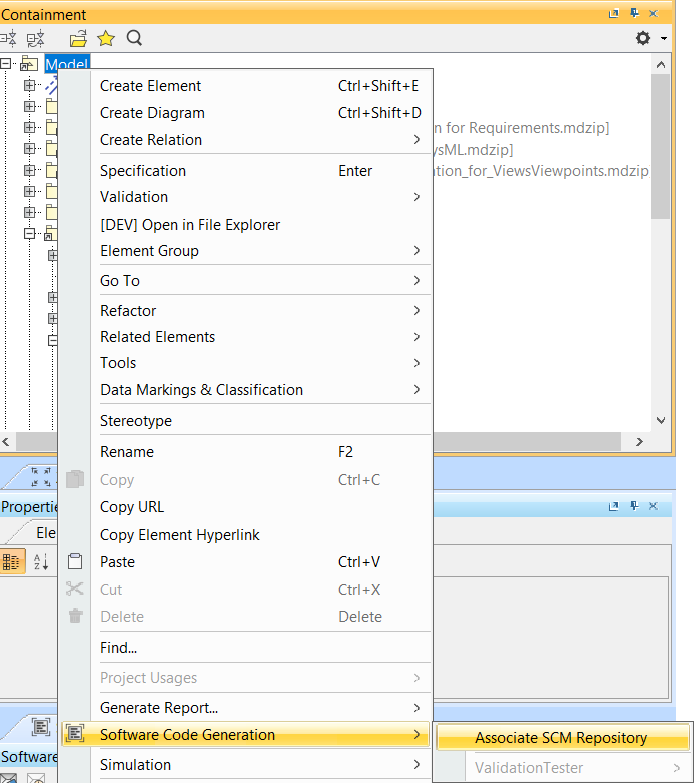Screen dimensions: 694x783
Task: Open the Element Group submenu
Action: coord(246,251)
